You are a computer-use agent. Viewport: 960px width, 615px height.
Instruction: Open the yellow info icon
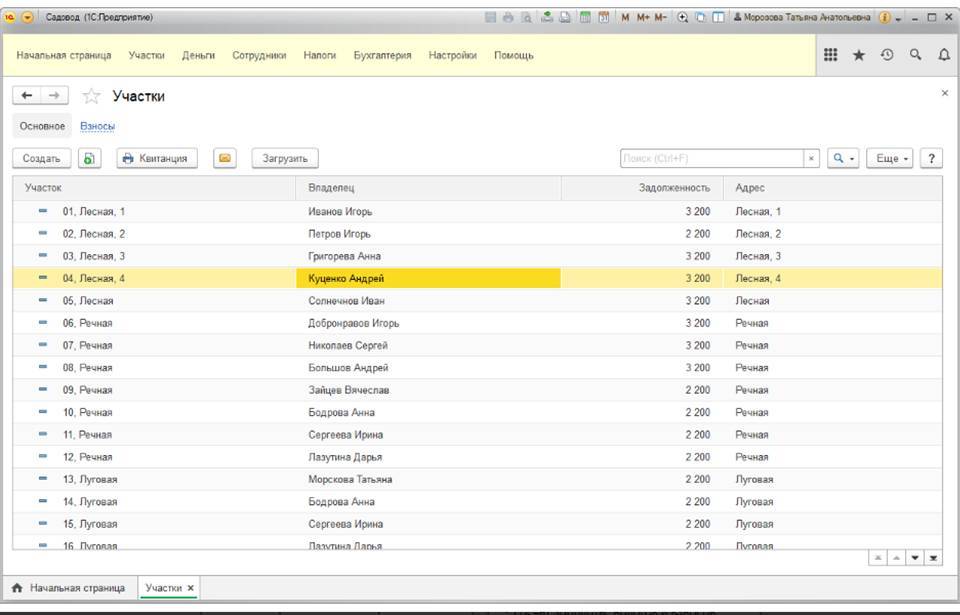(885, 18)
